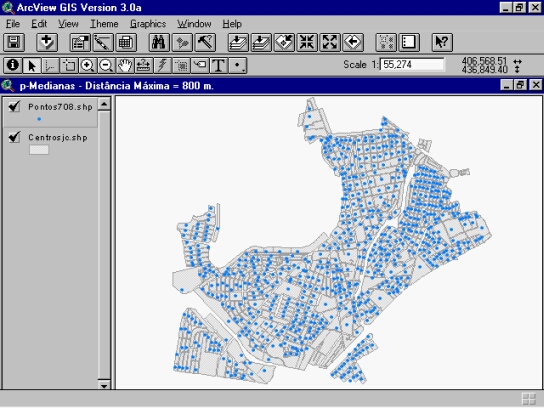Select the Pan hand tool

coord(125,65)
